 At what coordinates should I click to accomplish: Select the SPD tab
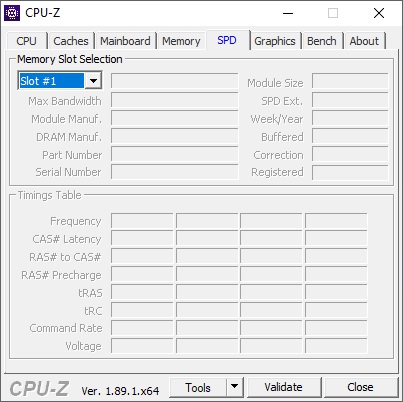[227, 40]
